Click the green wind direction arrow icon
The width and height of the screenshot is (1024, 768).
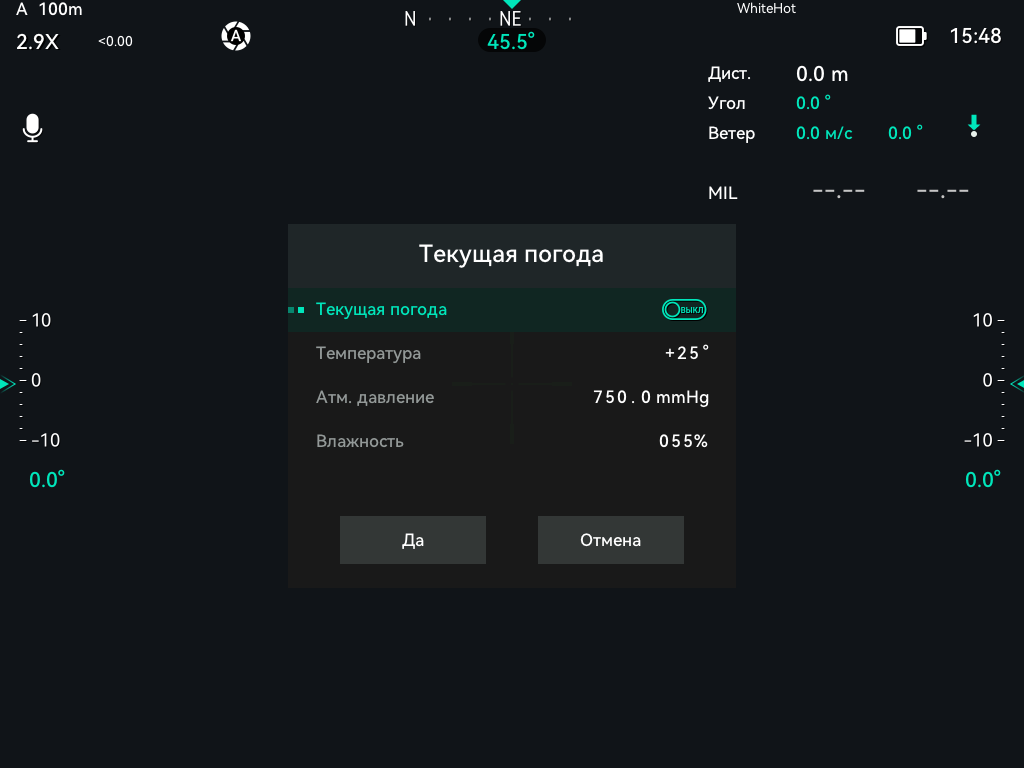(x=974, y=126)
